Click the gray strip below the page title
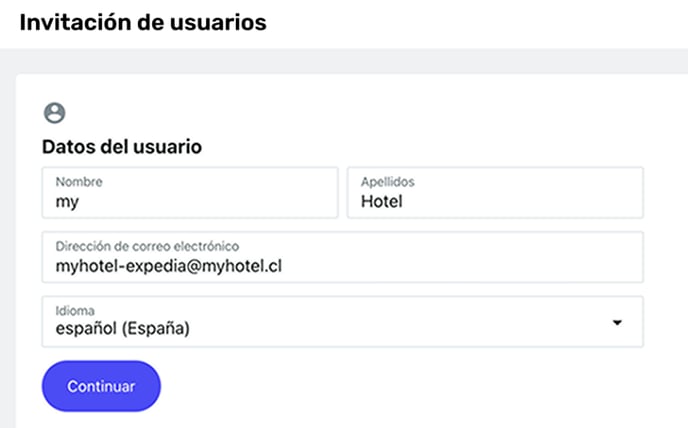Screen dimensions: 688x428 coord(344,61)
